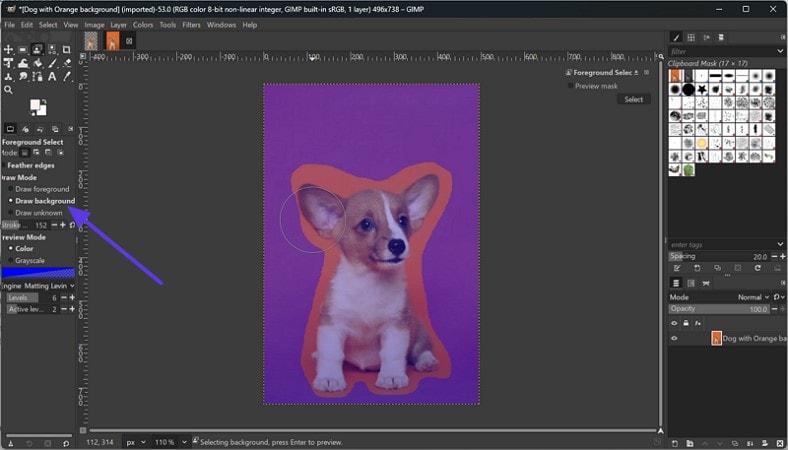788x450 pixels.
Task: Refresh brushes with the reload icon
Action: click(757, 268)
